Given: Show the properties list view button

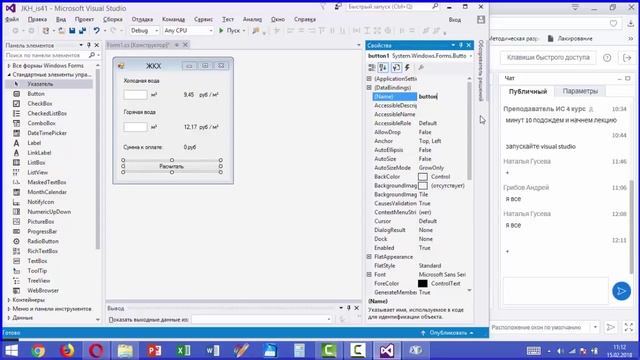Looking at the screenshot, I should [396, 67].
